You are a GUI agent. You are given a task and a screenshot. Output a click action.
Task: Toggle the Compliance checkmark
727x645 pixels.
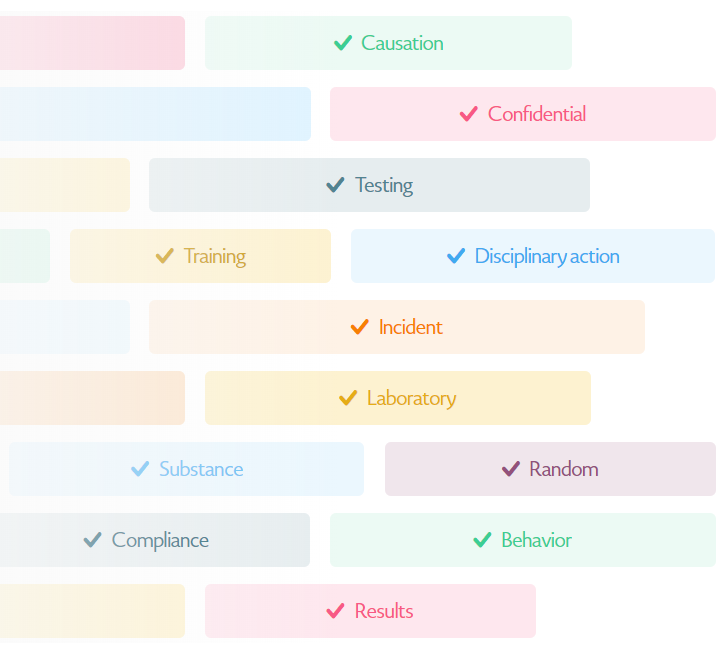[93, 540]
